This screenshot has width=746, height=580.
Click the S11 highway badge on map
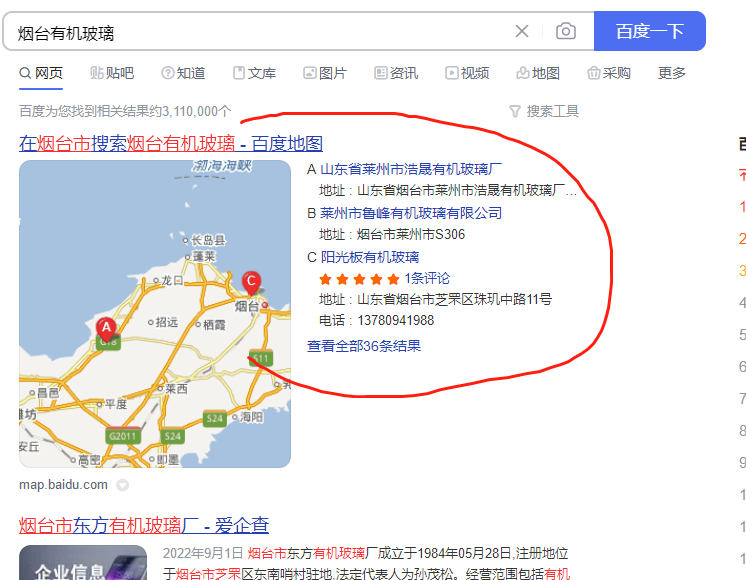point(261,358)
